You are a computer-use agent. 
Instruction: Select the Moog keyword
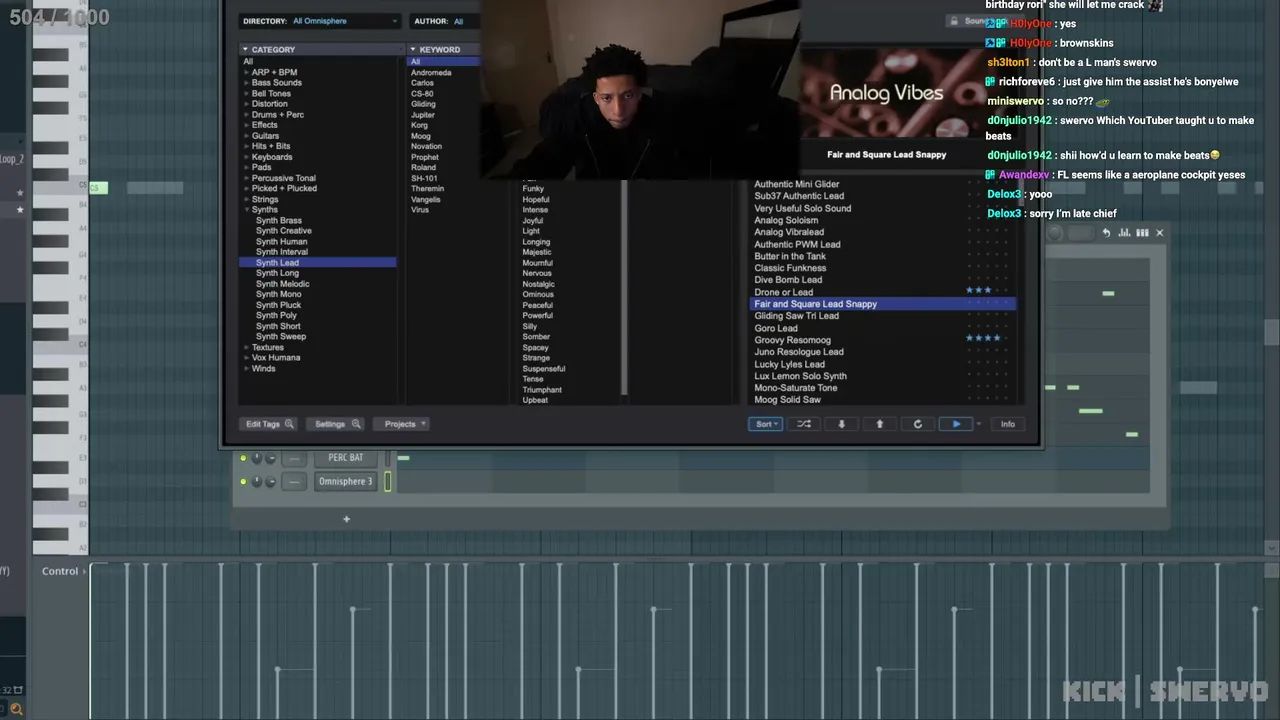click(421, 136)
